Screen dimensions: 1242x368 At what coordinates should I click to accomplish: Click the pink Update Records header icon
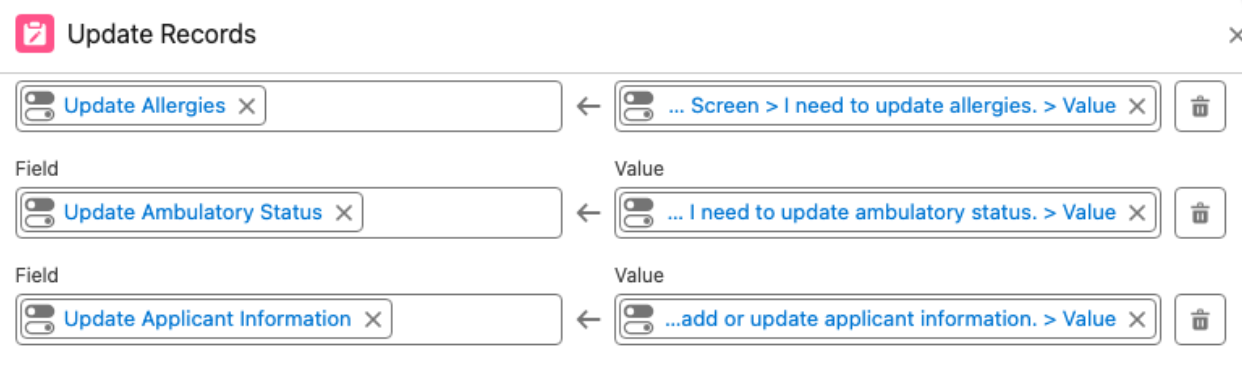click(x=35, y=35)
